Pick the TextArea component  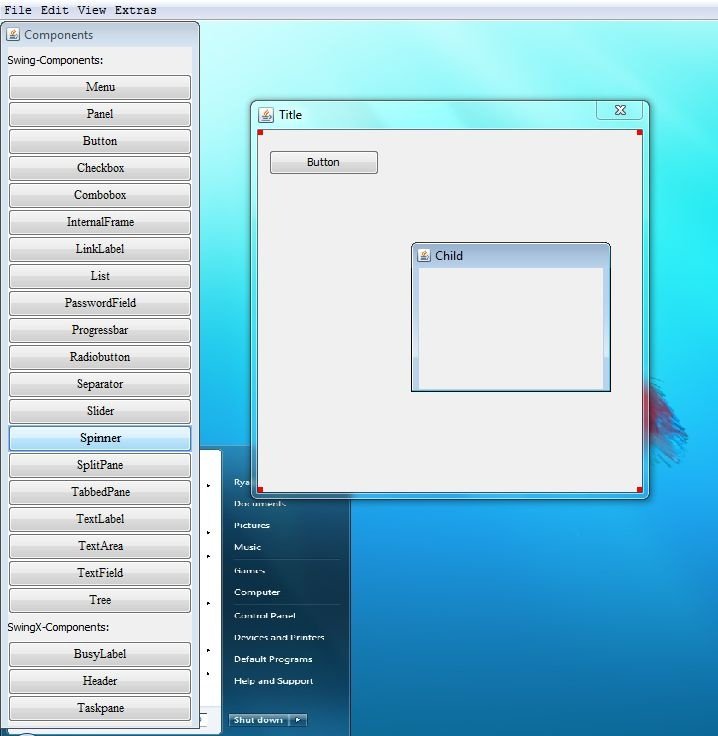tap(100, 546)
